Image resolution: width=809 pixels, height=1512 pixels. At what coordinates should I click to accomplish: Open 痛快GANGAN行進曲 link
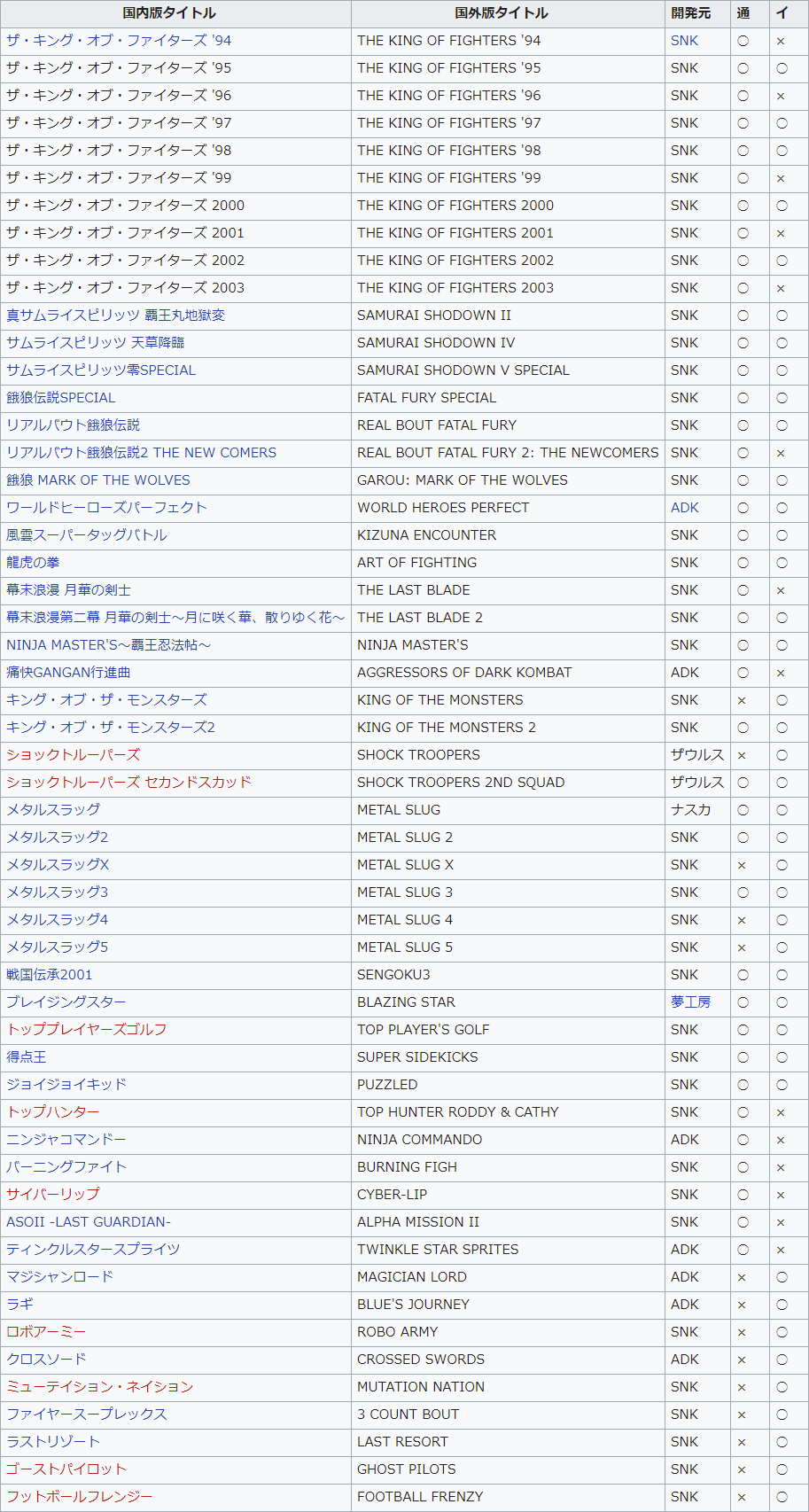click(68, 673)
